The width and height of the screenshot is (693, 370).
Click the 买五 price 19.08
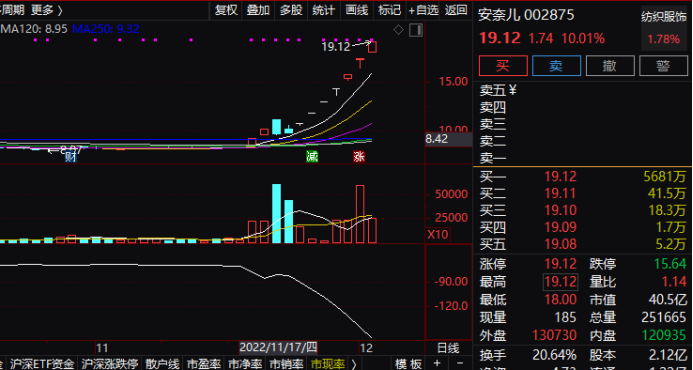(560, 244)
